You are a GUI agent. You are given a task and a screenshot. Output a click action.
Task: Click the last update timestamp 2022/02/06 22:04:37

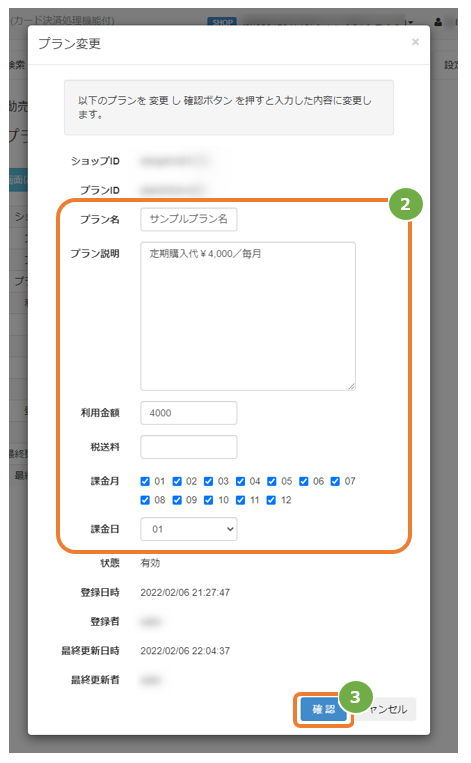[185, 651]
